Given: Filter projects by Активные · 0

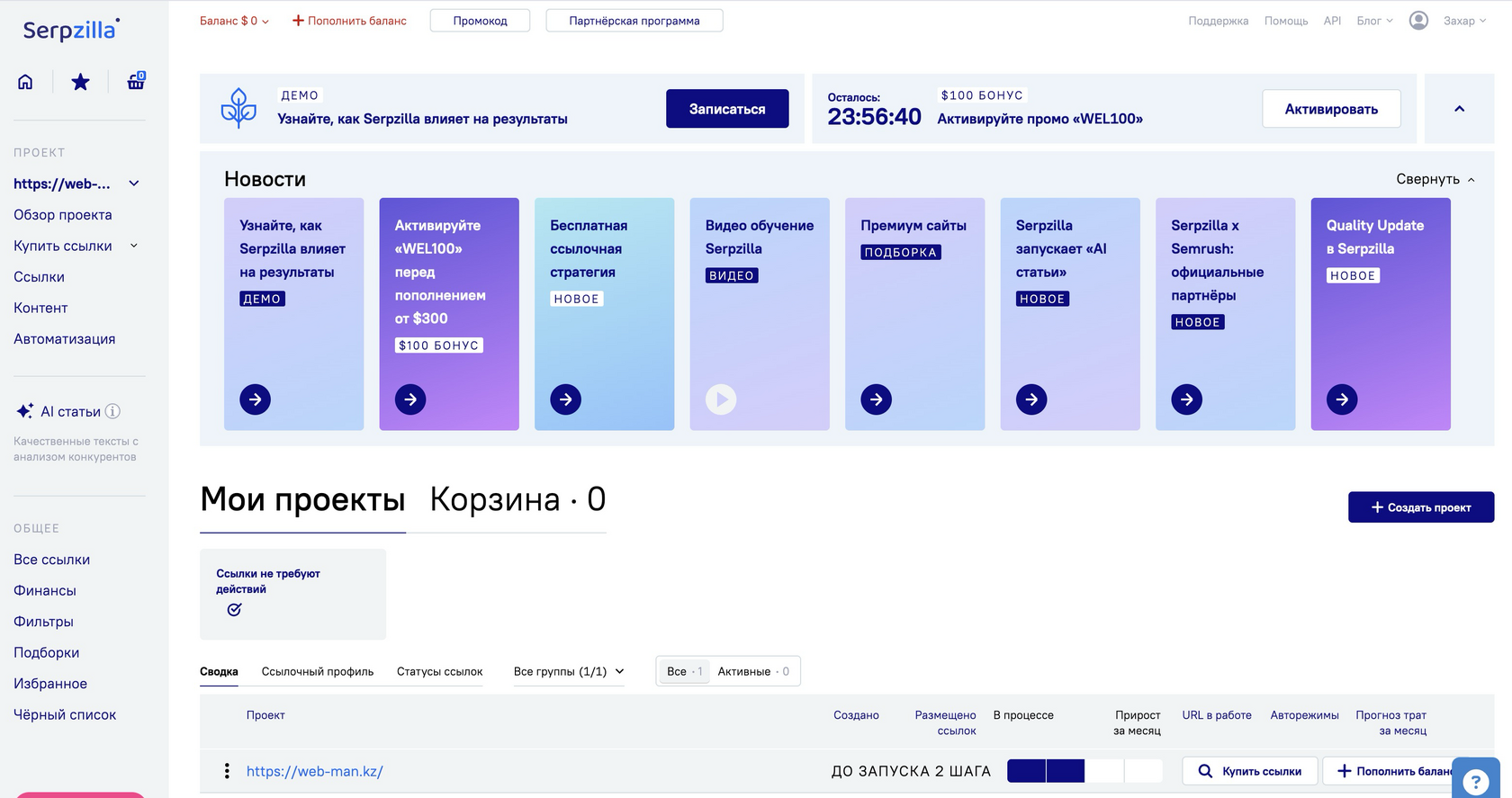Looking at the screenshot, I should click(753, 671).
